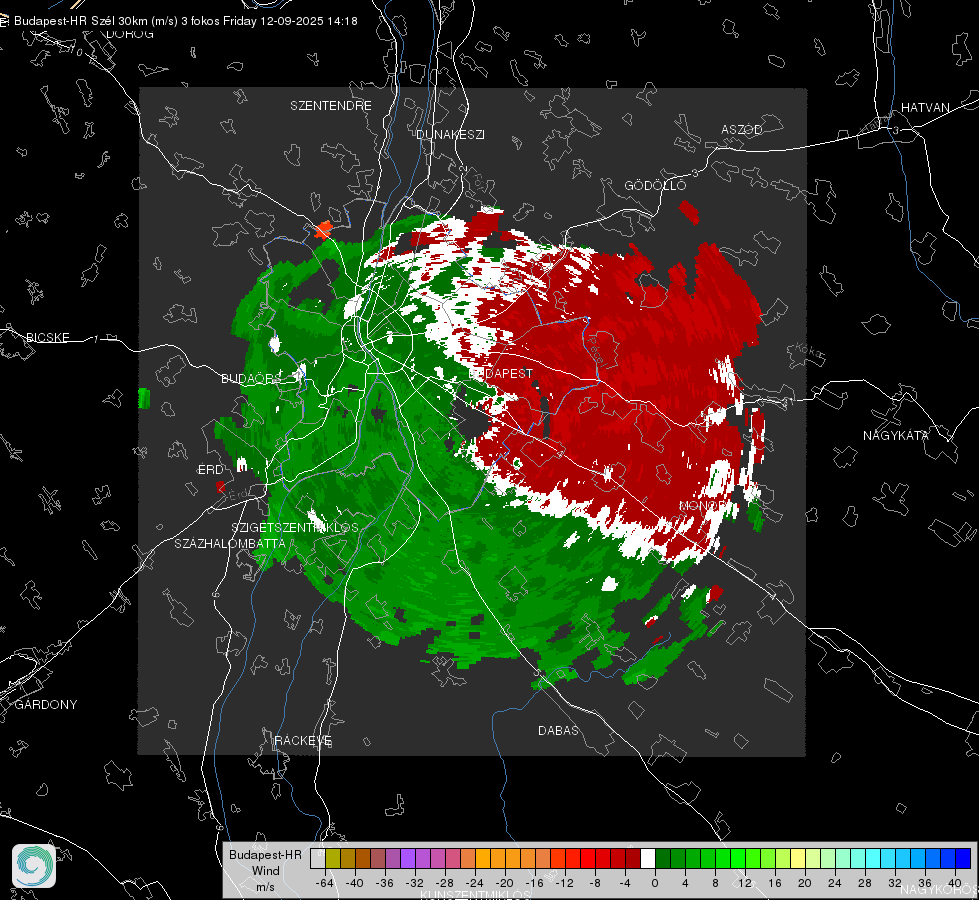Click the radar title text with date
979x900 pixels.
[185, 21]
